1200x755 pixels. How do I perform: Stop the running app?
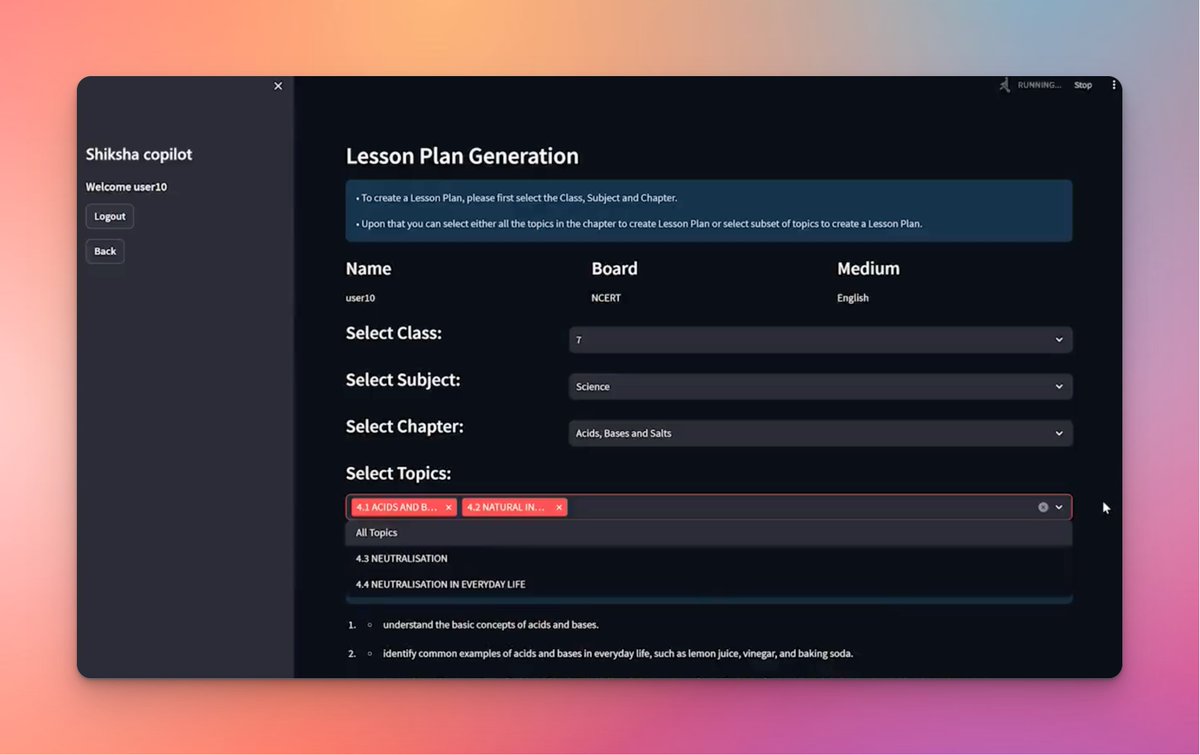pos(1083,85)
